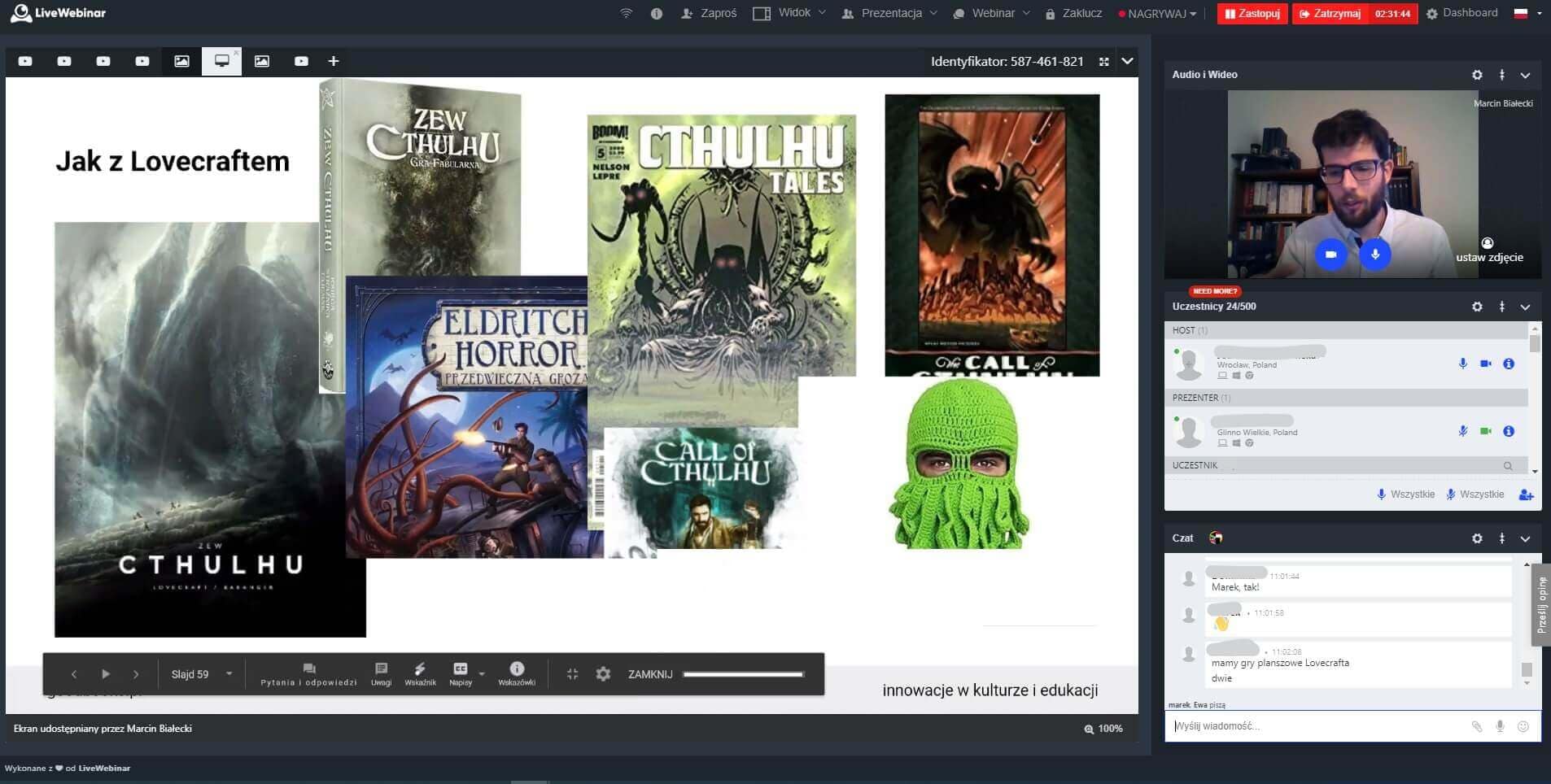Screen dimensions: 1551x784
Task: Select the screen share tab
Action: click(x=221, y=61)
